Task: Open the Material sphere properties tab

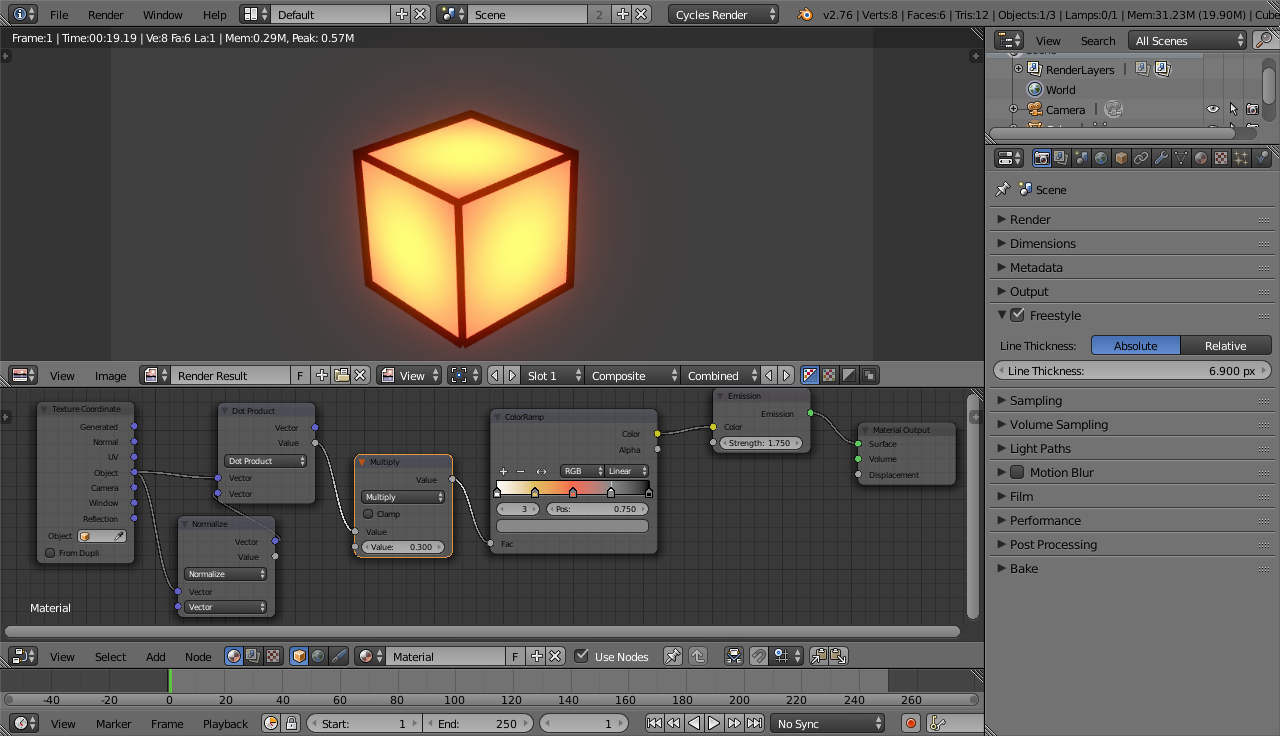Action: click(1201, 158)
